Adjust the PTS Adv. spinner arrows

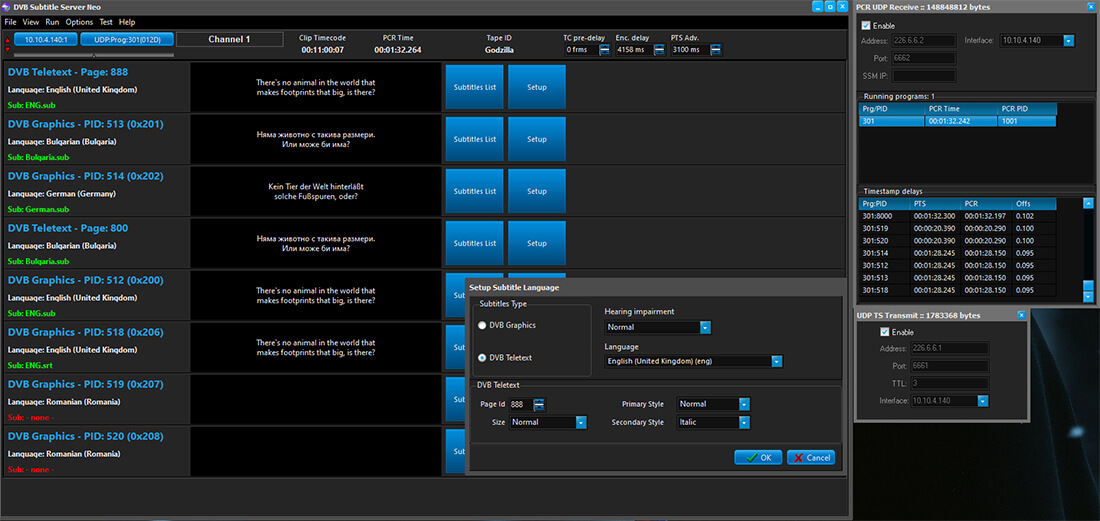pyautogui.click(x=715, y=50)
